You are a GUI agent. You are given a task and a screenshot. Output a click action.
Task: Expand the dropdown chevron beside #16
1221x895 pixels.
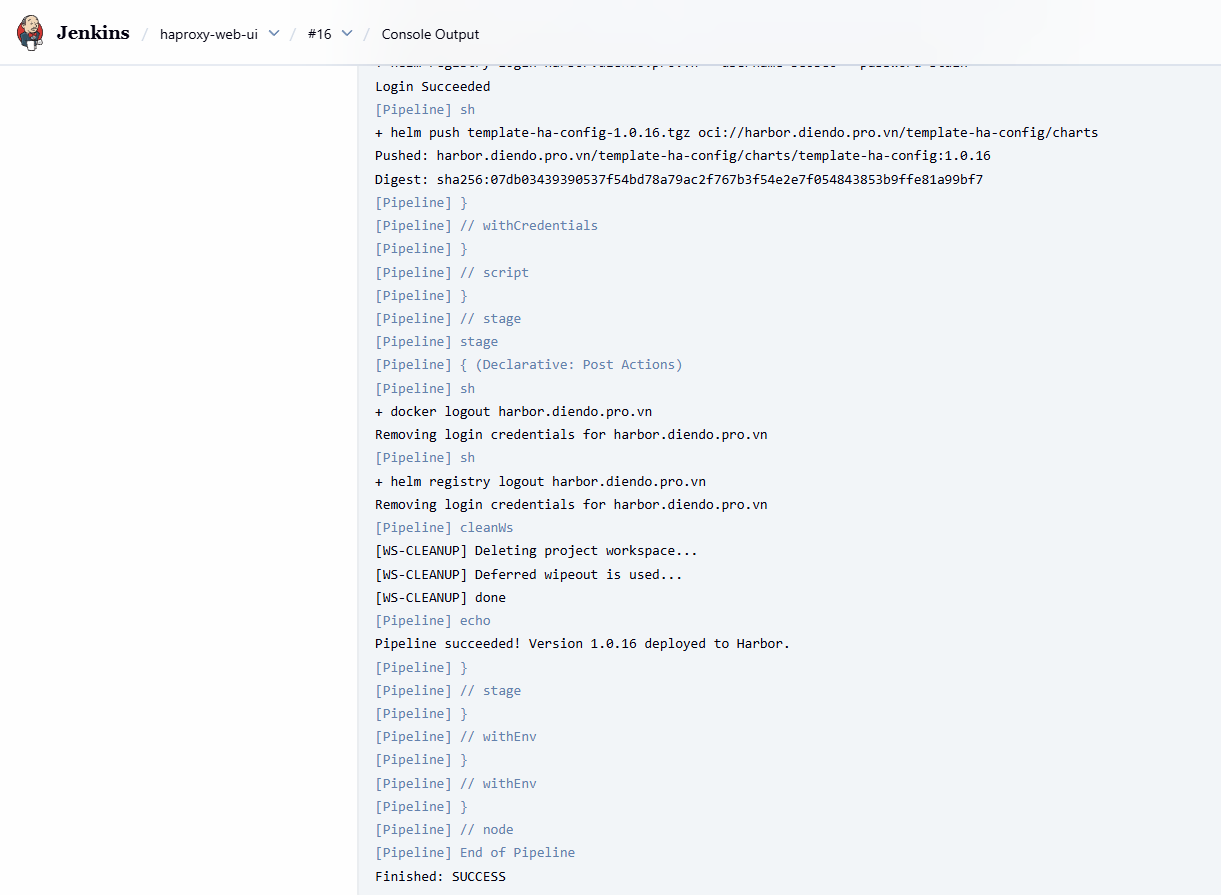pyautogui.click(x=347, y=33)
